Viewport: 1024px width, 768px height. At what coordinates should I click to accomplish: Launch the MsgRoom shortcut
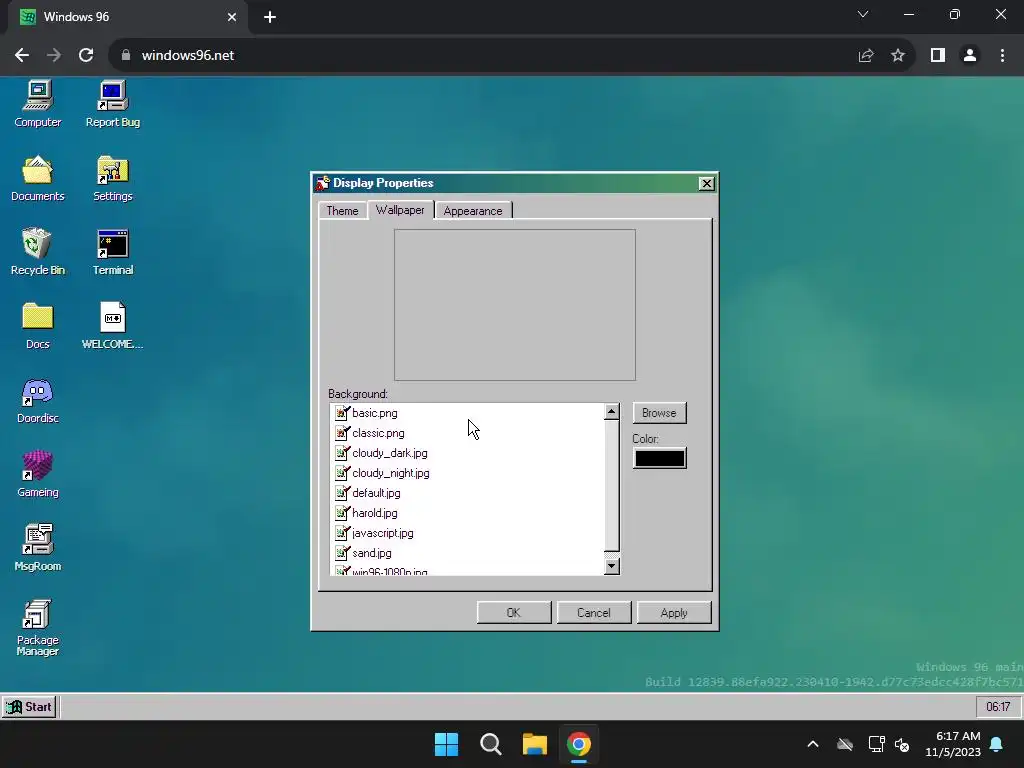click(x=38, y=547)
